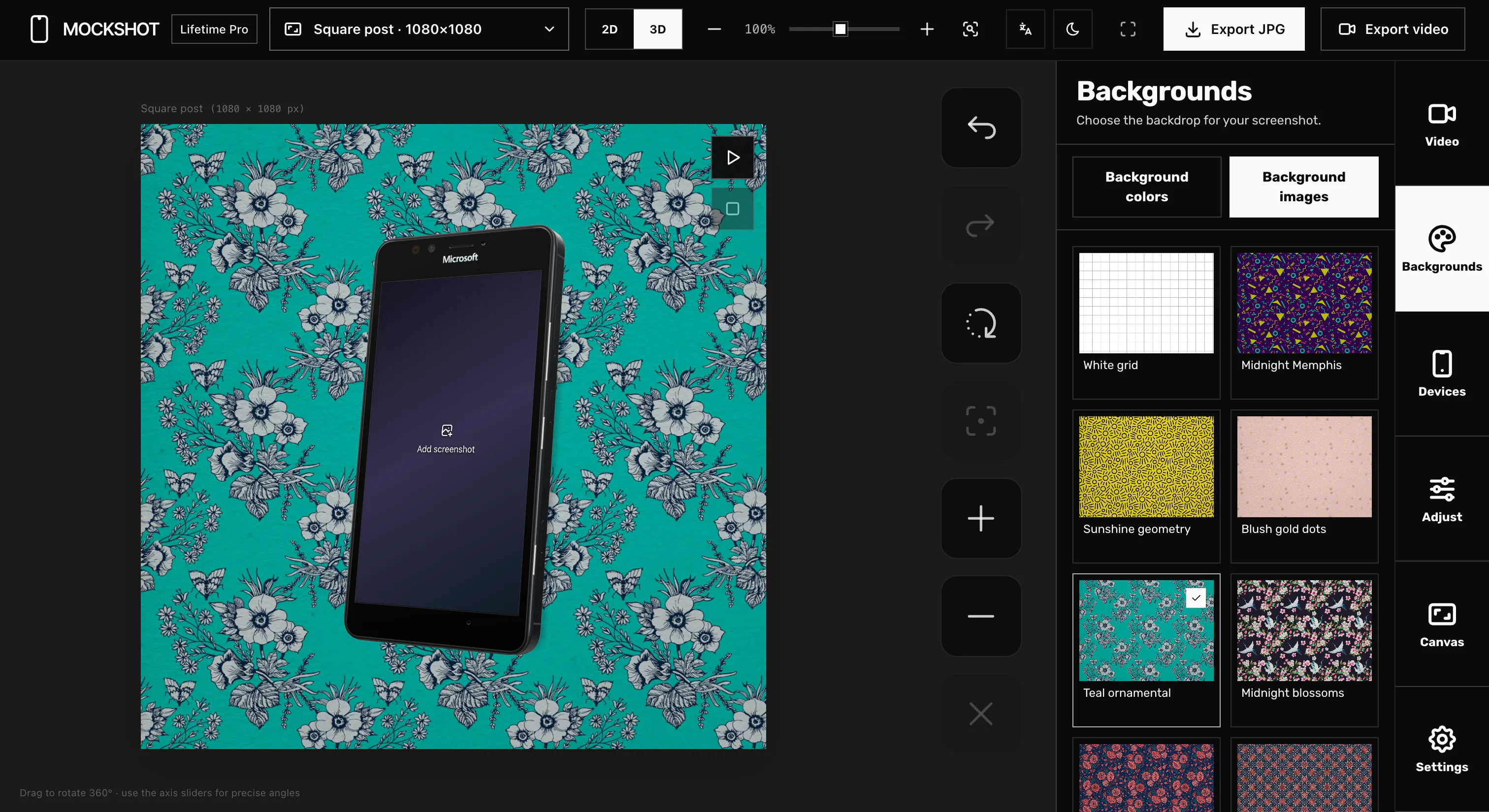The height and width of the screenshot is (812, 1489).
Task: Open the Square post size dropdown
Action: pyautogui.click(x=419, y=29)
